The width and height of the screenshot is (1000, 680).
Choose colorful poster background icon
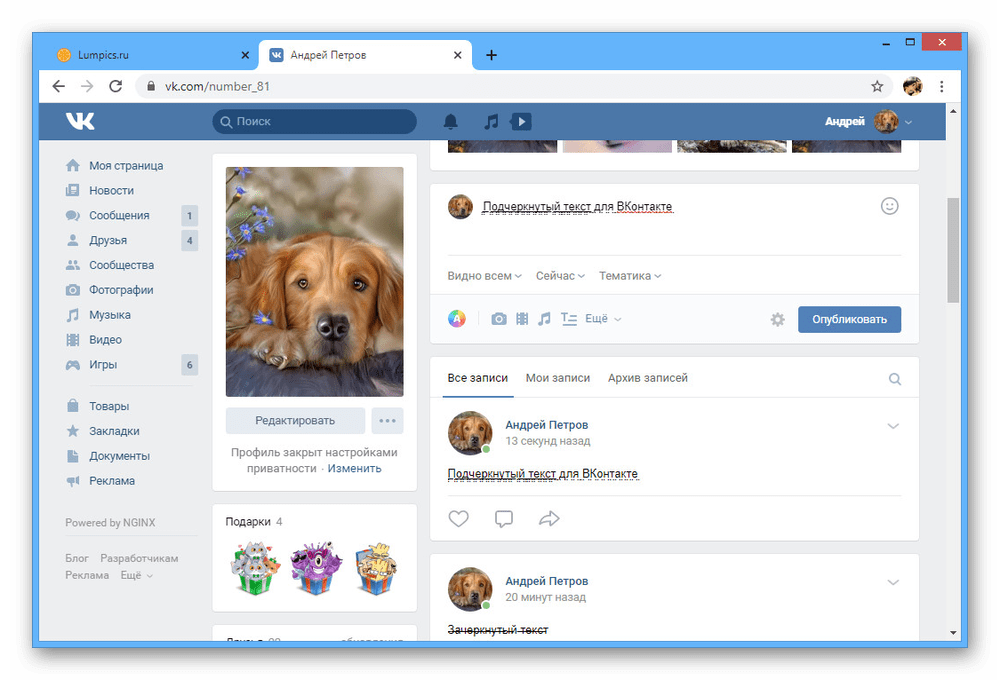(x=457, y=318)
